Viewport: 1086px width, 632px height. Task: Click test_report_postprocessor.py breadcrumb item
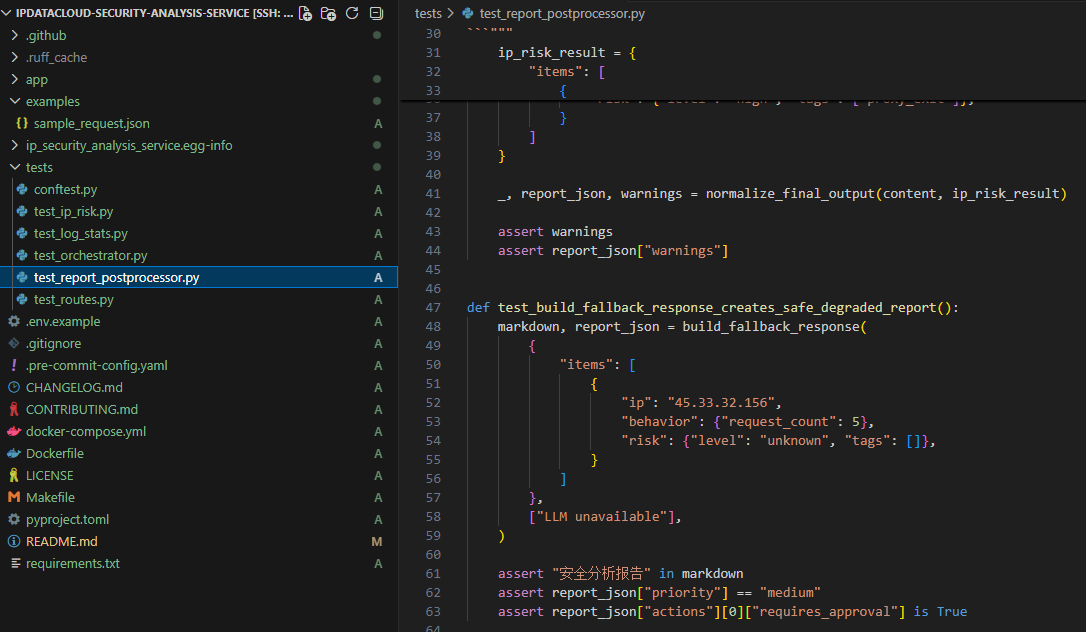[562, 14]
